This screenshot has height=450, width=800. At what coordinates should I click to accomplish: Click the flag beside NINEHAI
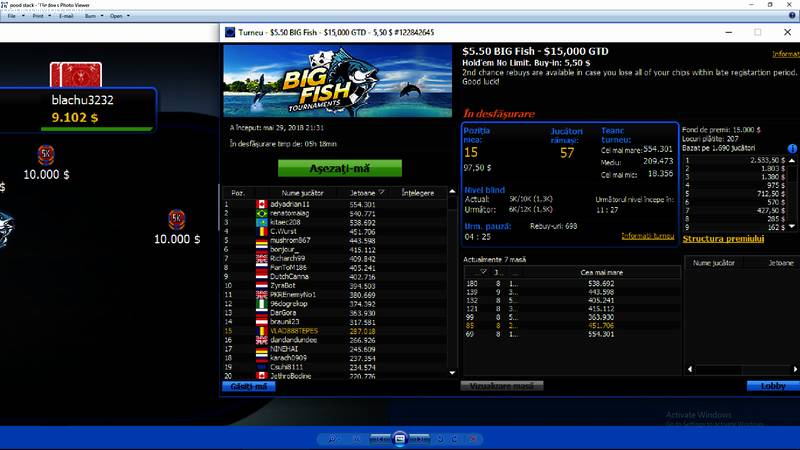(262, 349)
